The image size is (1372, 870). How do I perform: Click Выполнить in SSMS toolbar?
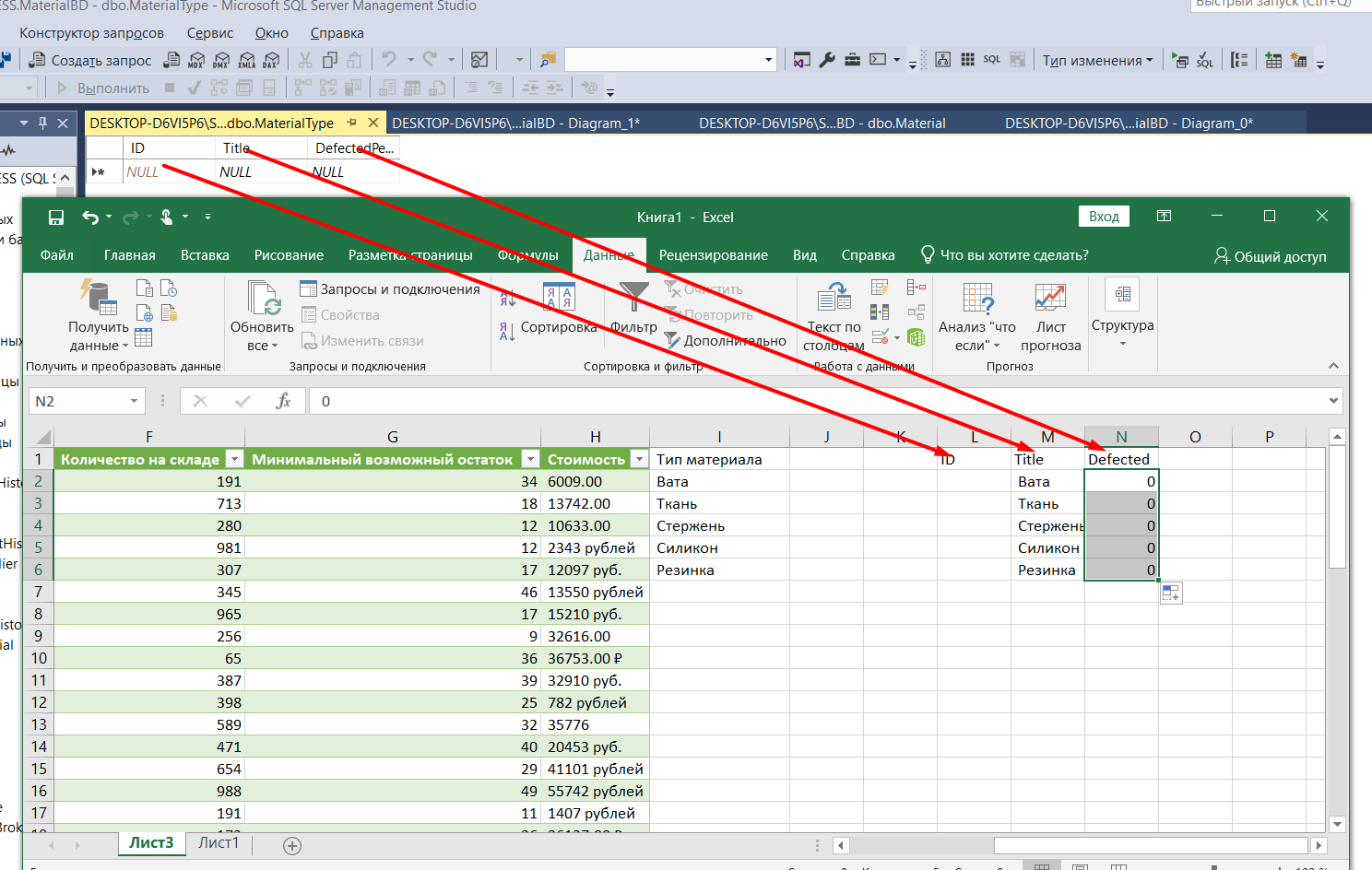(x=103, y=88)
